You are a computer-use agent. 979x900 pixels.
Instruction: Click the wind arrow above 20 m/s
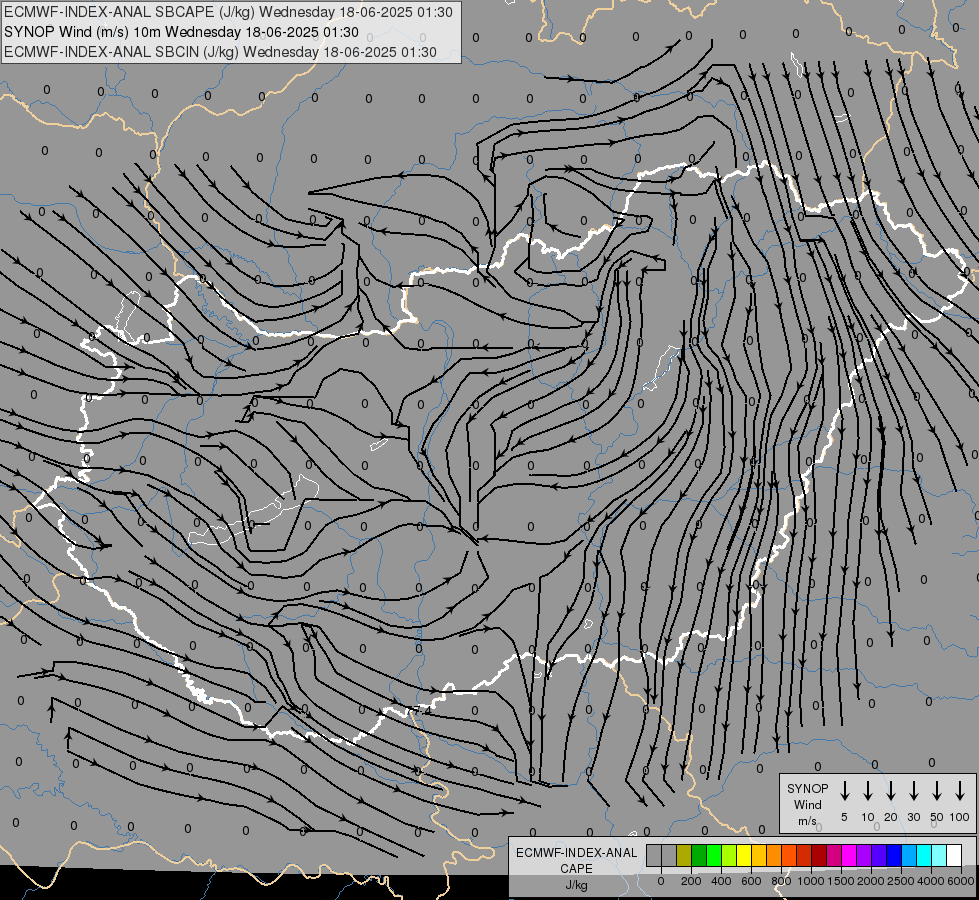pos(891,791)
